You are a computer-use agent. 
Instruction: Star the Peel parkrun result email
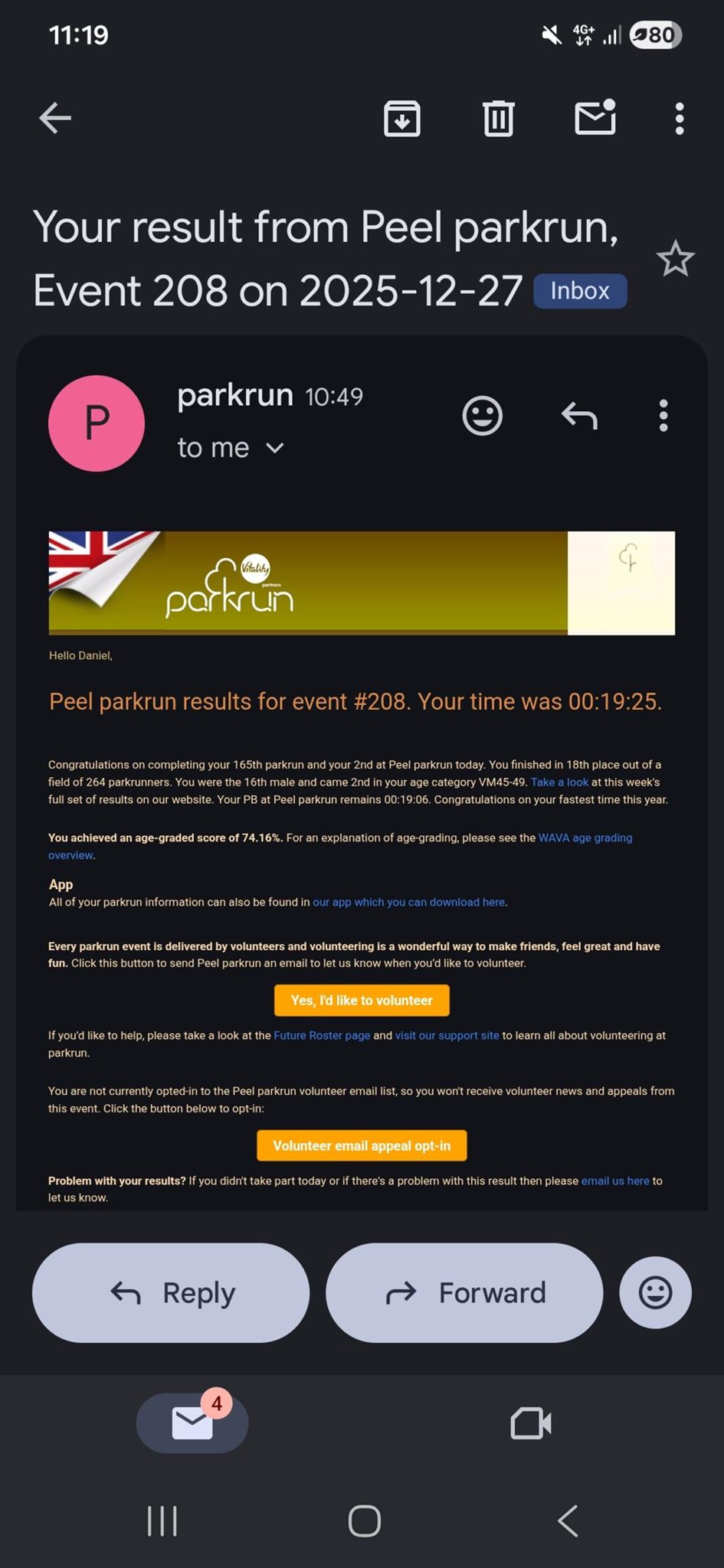tap(675, 259)
